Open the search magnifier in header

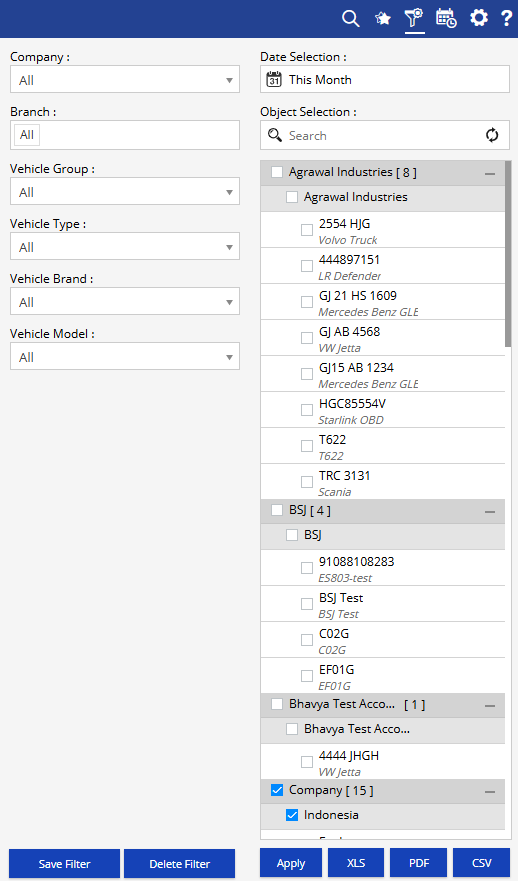(x=350, y=18)
